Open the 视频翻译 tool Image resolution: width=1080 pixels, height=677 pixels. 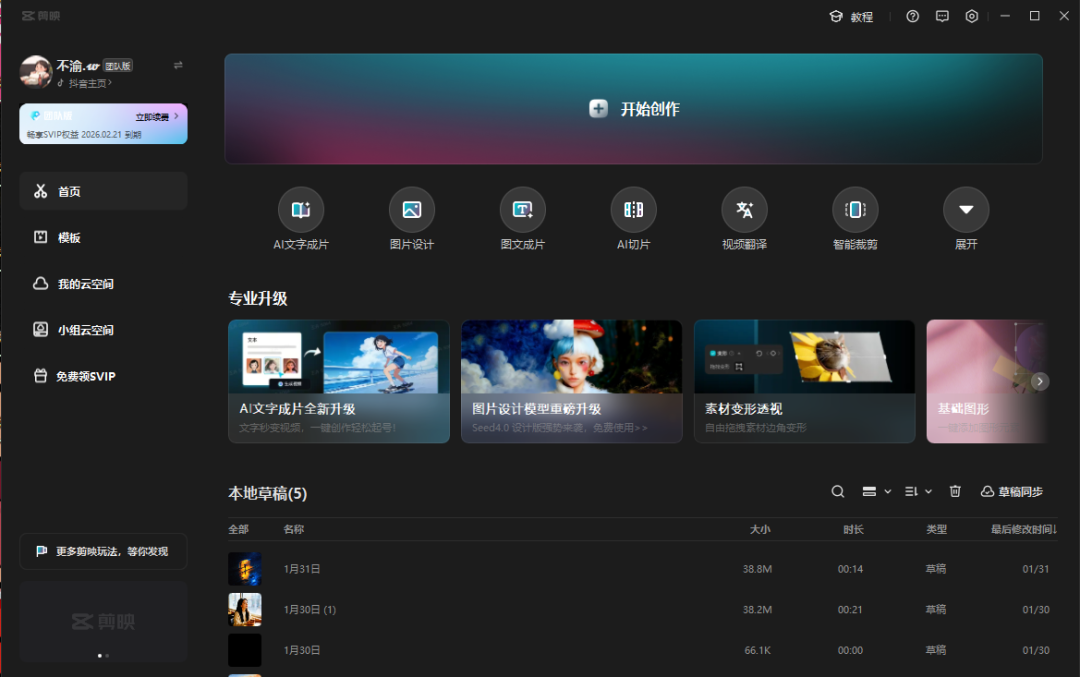coord(744,210)
